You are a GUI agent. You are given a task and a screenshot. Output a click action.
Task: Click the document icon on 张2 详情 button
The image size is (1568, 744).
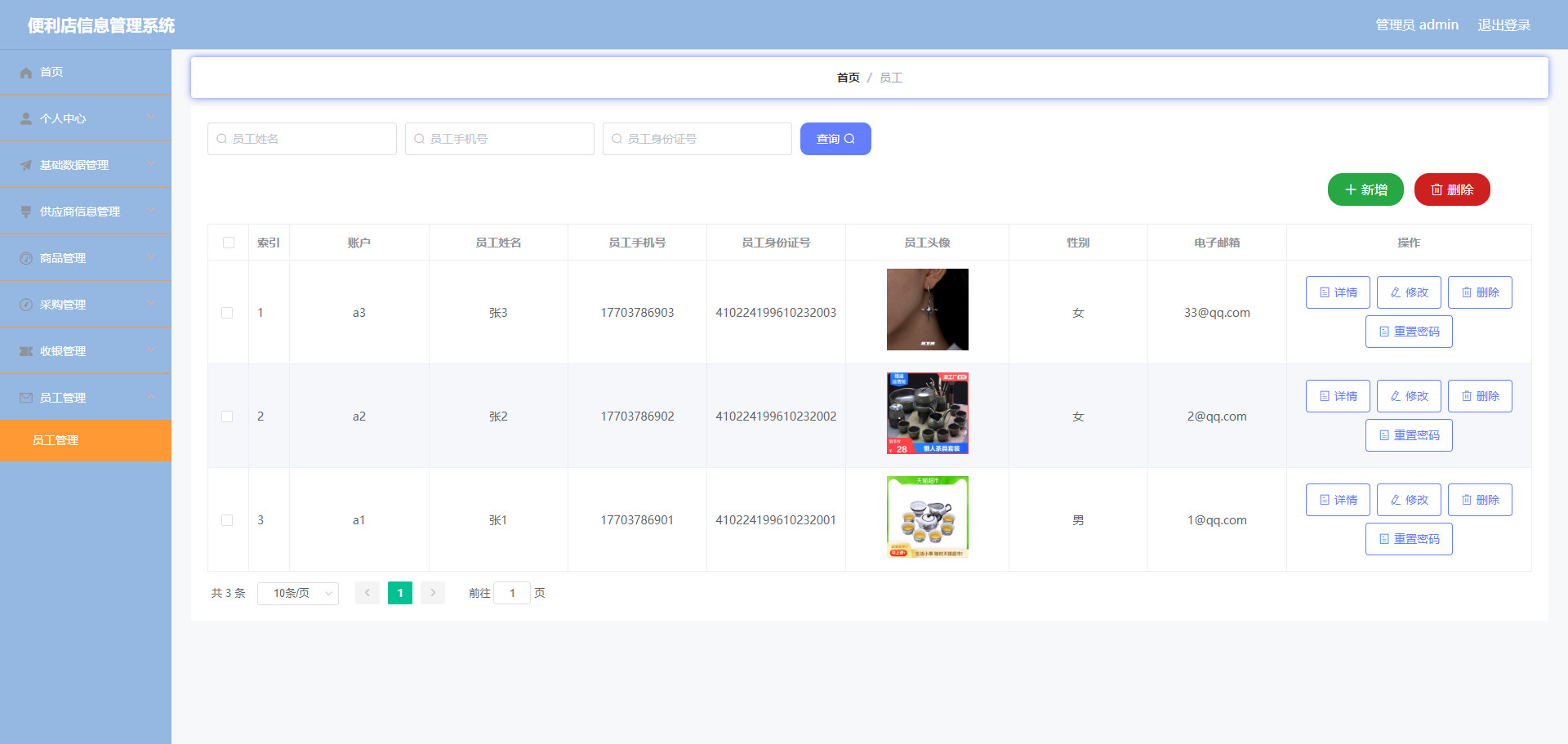1325,396
